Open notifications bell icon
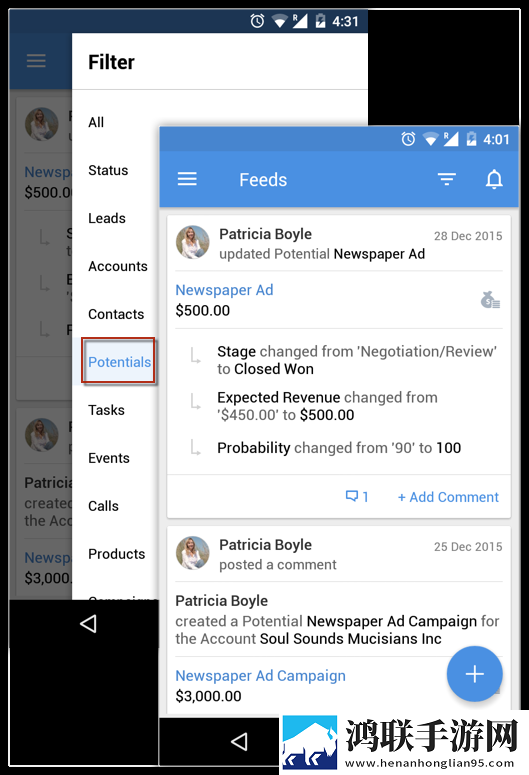Viewport: 529px width, 775px height. (x=494, y=179)
